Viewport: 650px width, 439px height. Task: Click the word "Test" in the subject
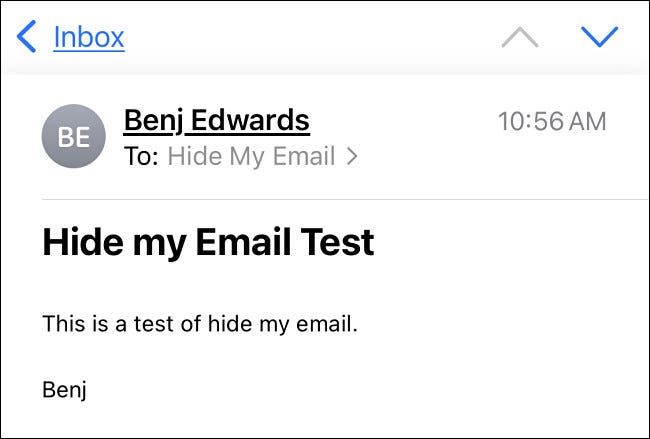(339, 243)
